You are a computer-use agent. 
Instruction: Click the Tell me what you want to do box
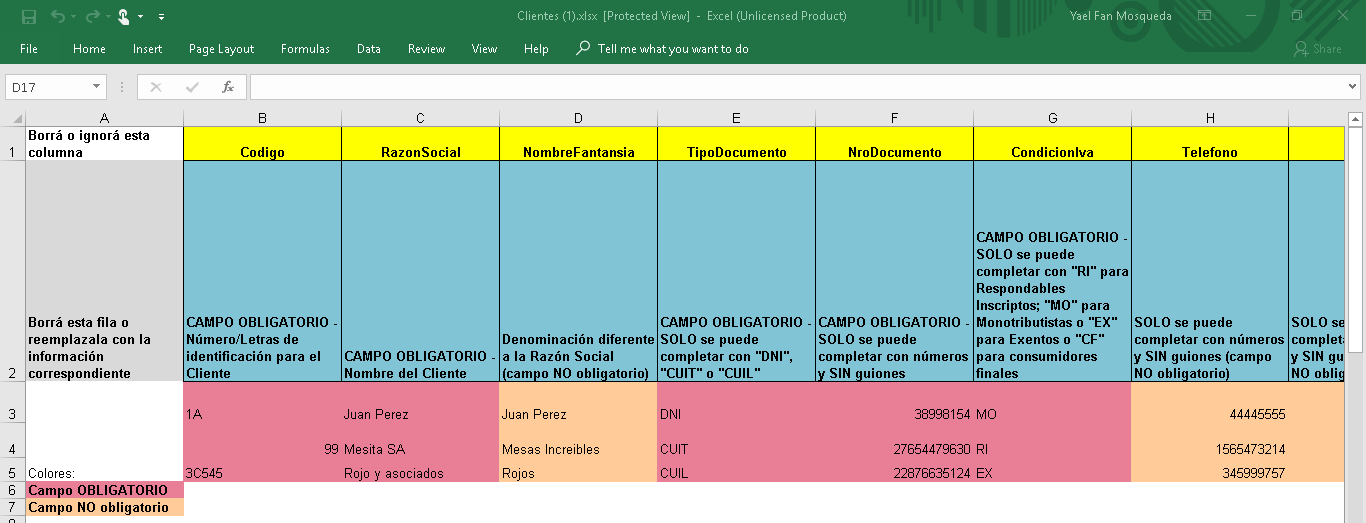[672, 49]
